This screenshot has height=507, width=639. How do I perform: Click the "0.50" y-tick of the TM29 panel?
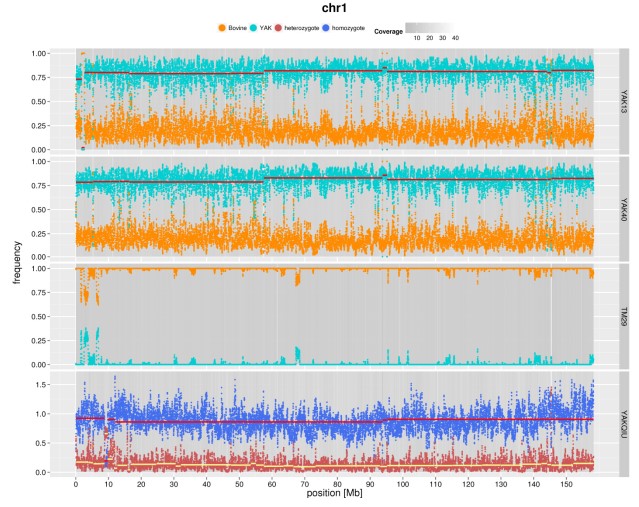(38, 317)
